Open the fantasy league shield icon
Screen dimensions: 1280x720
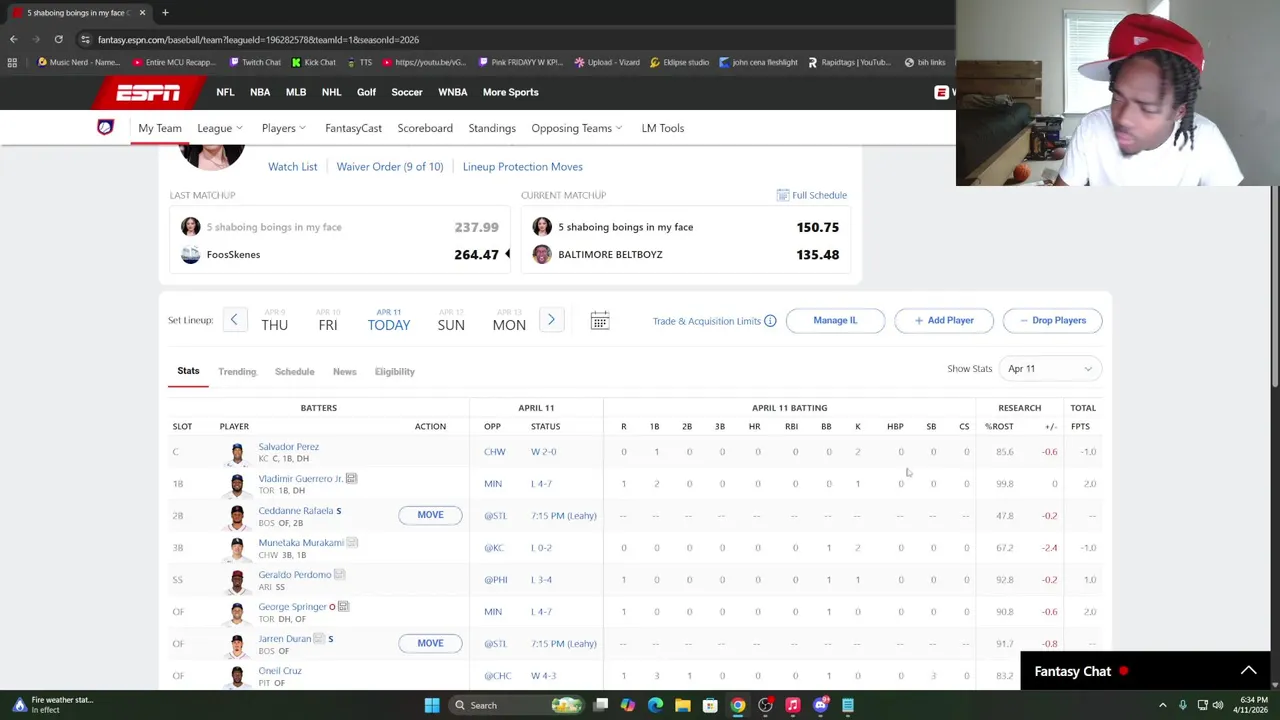click(105, 127)
